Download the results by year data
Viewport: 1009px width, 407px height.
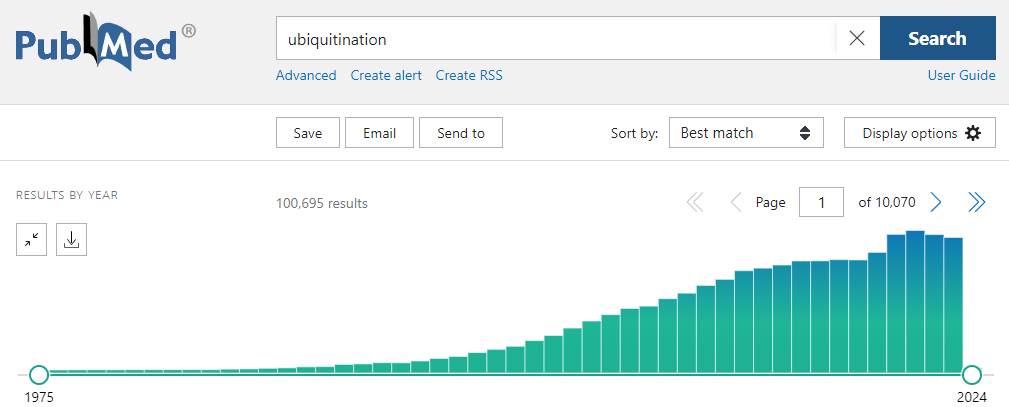[x=71, y=240]
